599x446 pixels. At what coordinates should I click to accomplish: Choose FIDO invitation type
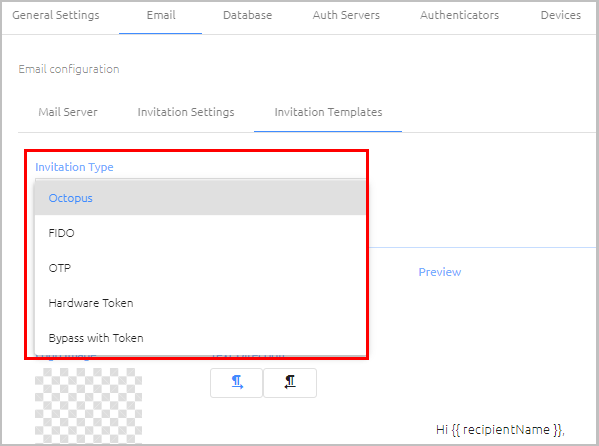point(200,233)
